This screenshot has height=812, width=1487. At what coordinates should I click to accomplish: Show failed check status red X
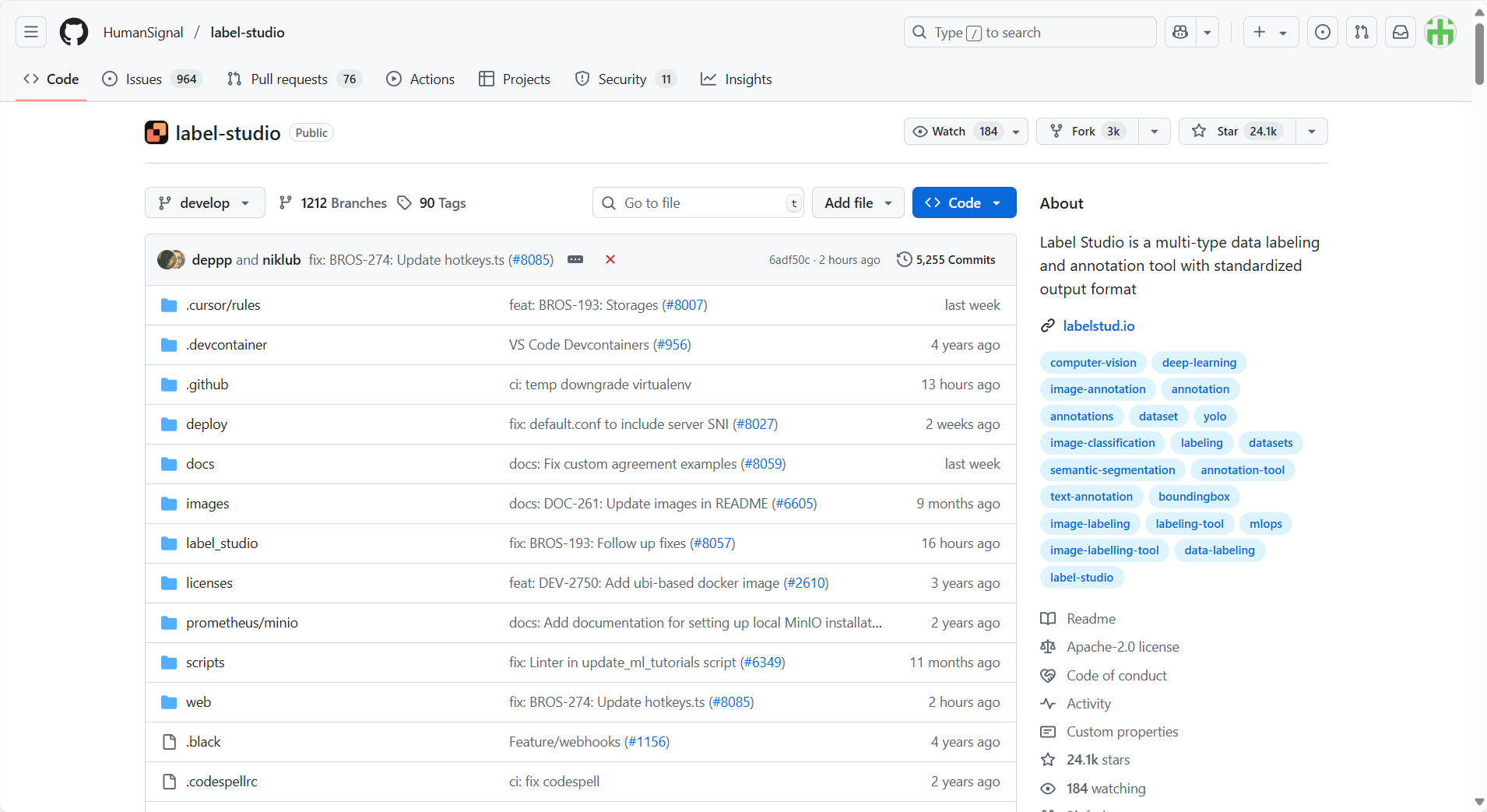610,259
